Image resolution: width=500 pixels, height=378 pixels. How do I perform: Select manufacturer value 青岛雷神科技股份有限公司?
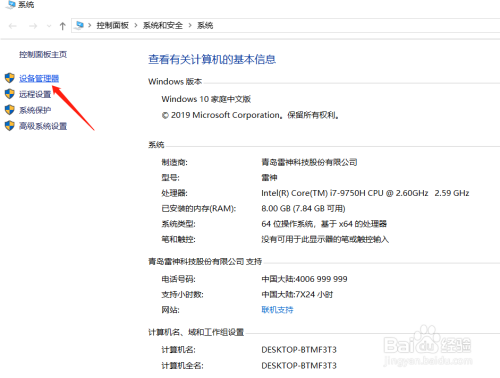click(309, 162)
